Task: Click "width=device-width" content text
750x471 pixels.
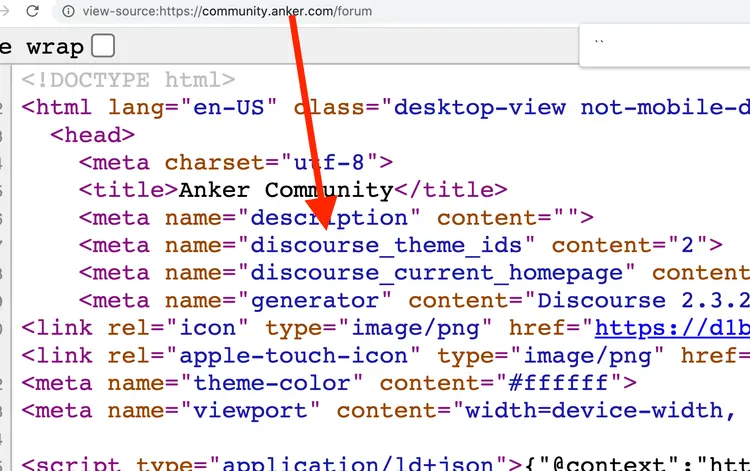Action: [x=595, y=411]
